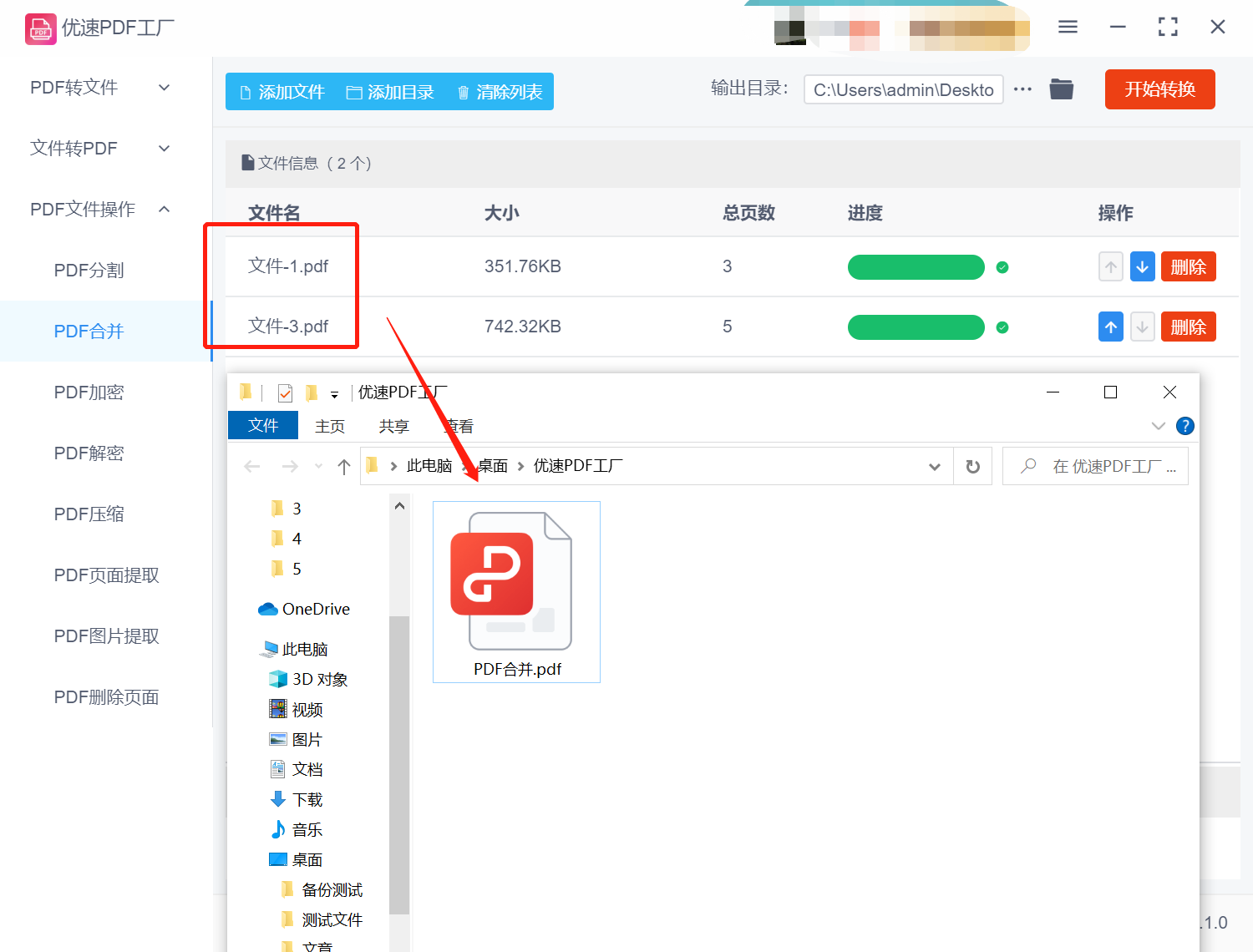Image resolution: width=1253 pixels, height=952 pixels.
Task: Select 桌面 in the navigation pane
Action: (297, 859)
